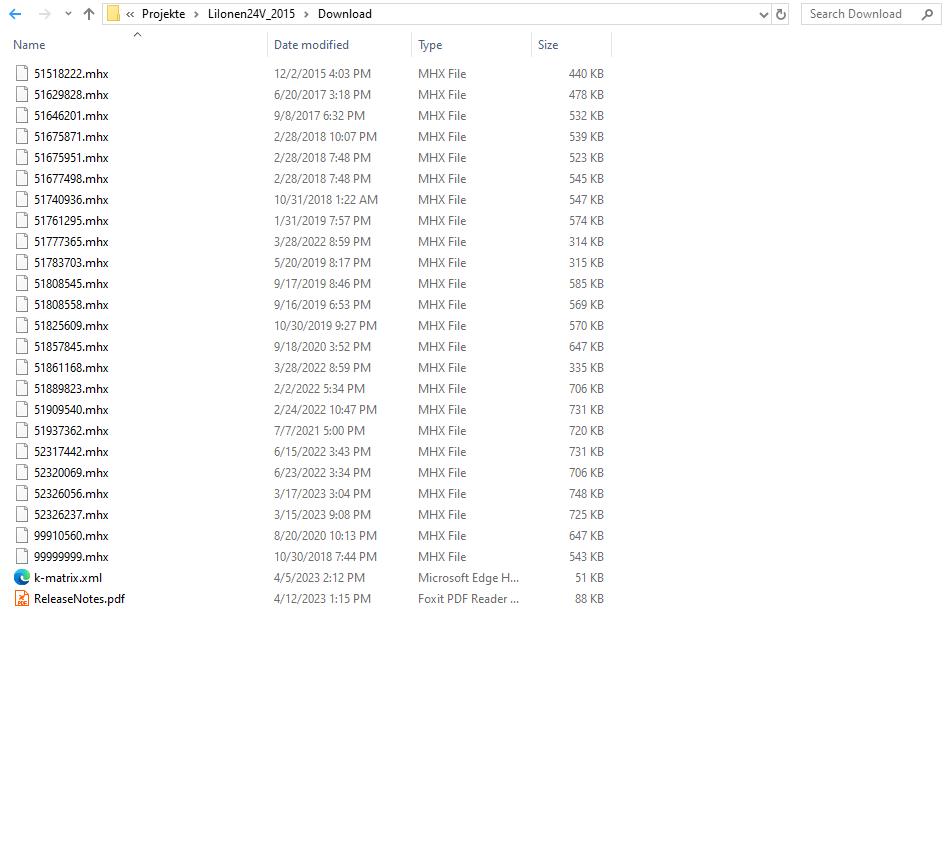The width and height of the screenshot is (948, 861).
Task: Select file icon of 51675871.mhx
Action: pyautogui.click(x=22, y=137)
